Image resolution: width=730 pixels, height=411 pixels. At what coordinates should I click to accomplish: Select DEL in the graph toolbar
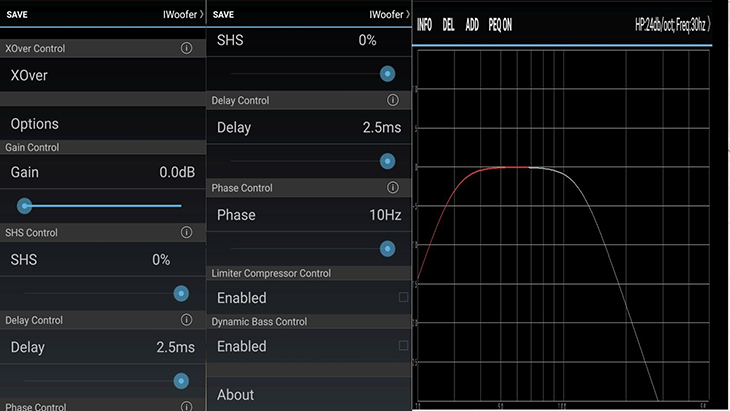pos(448,25)
